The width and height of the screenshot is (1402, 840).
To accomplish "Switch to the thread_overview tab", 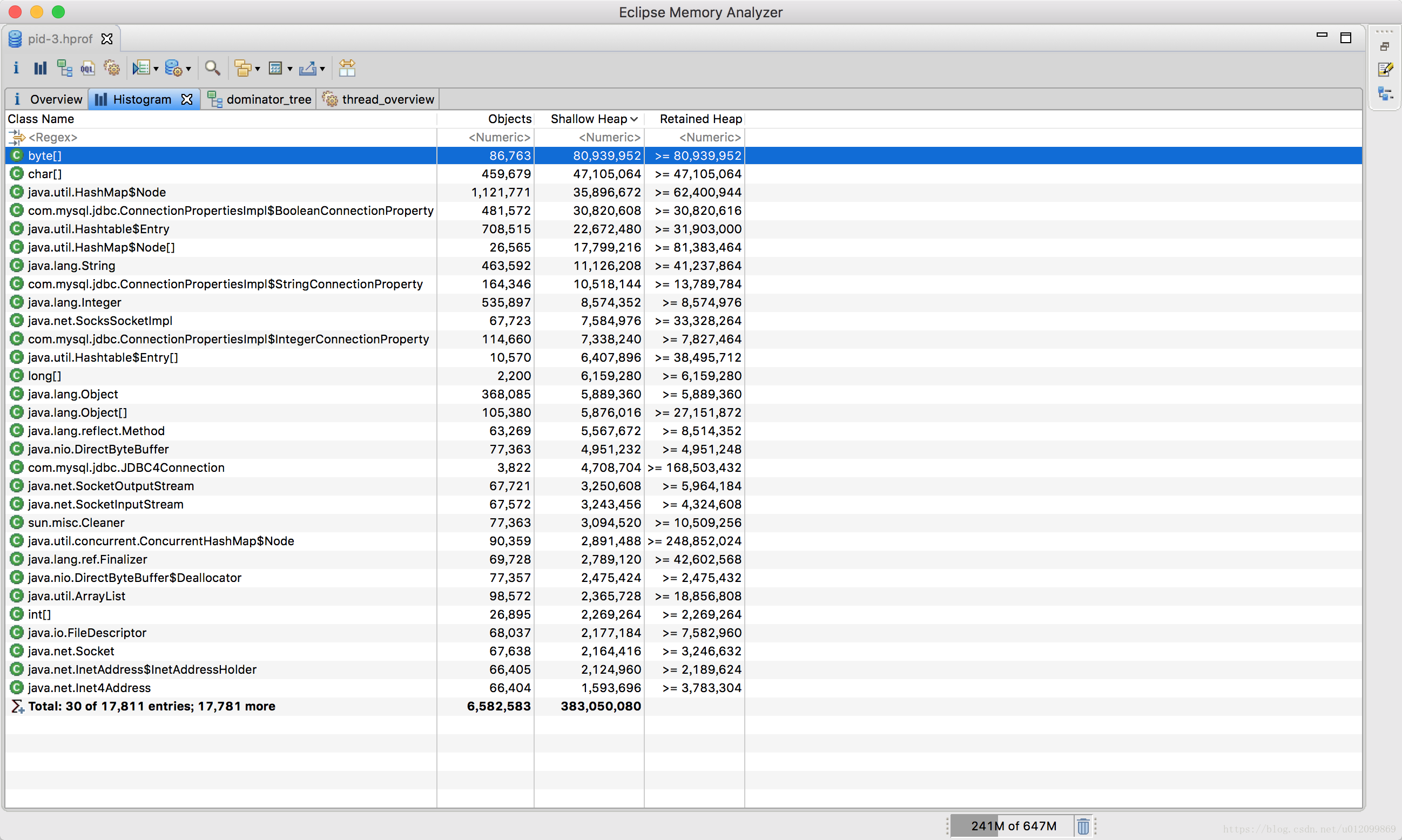I will point(378,100).
